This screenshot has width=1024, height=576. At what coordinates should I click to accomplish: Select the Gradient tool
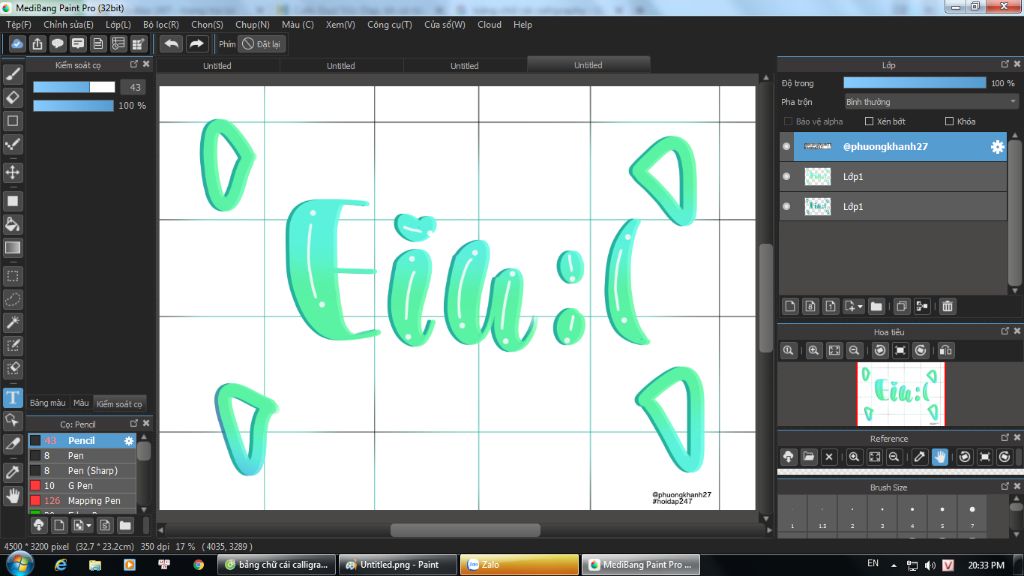pyautogui.click(x=12, y=248)
